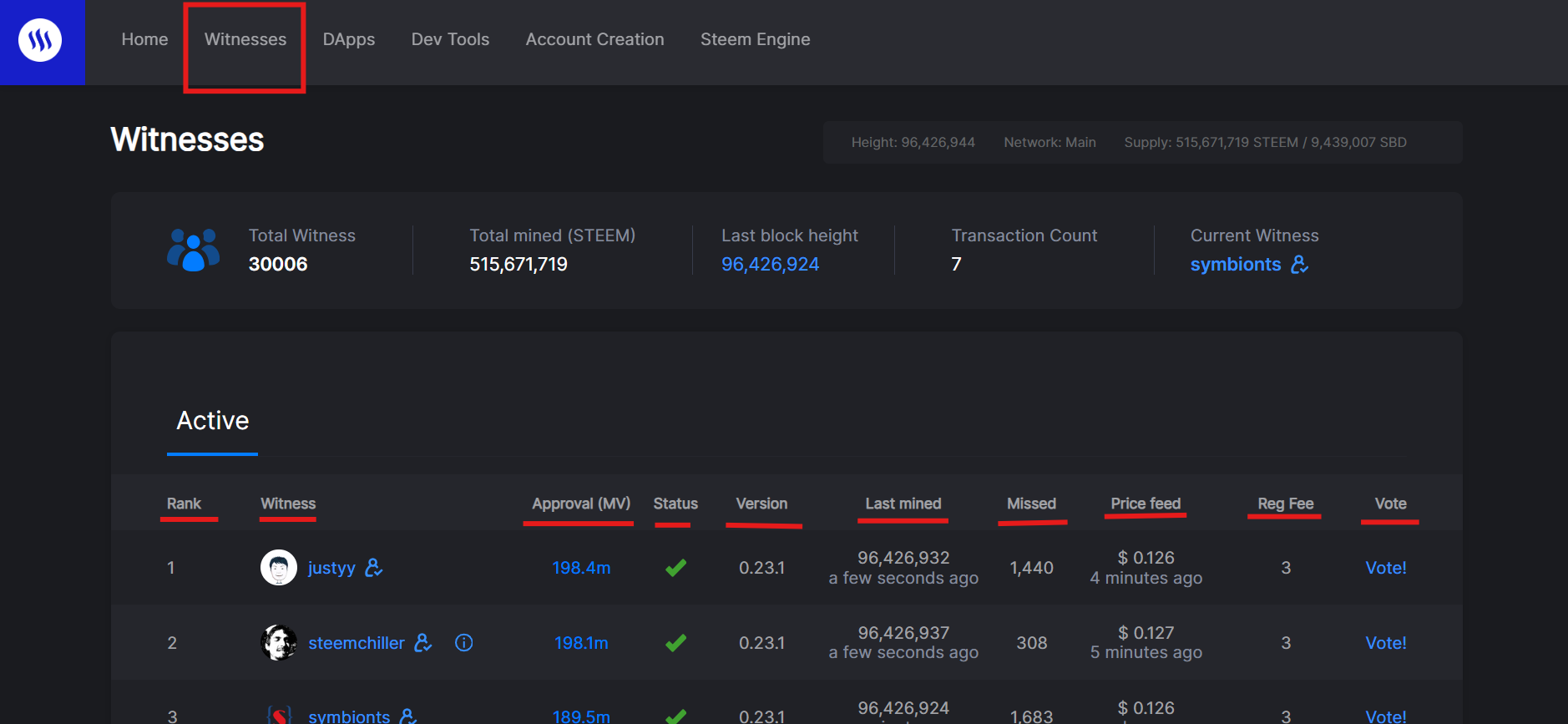
Task: Click Total Witness value 30006
Action: 278,265
